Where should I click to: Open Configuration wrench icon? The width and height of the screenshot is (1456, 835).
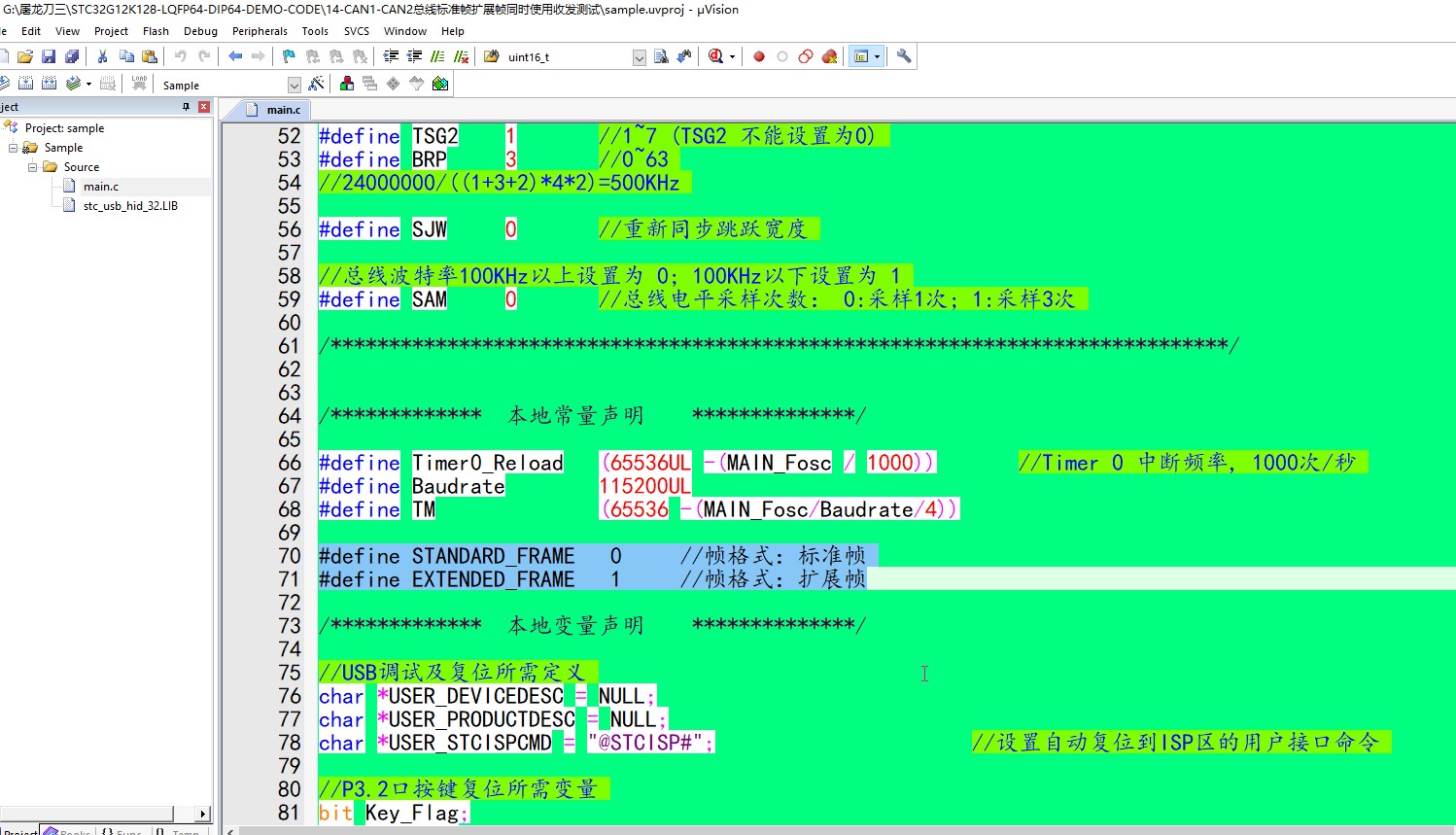pos(904,56)
